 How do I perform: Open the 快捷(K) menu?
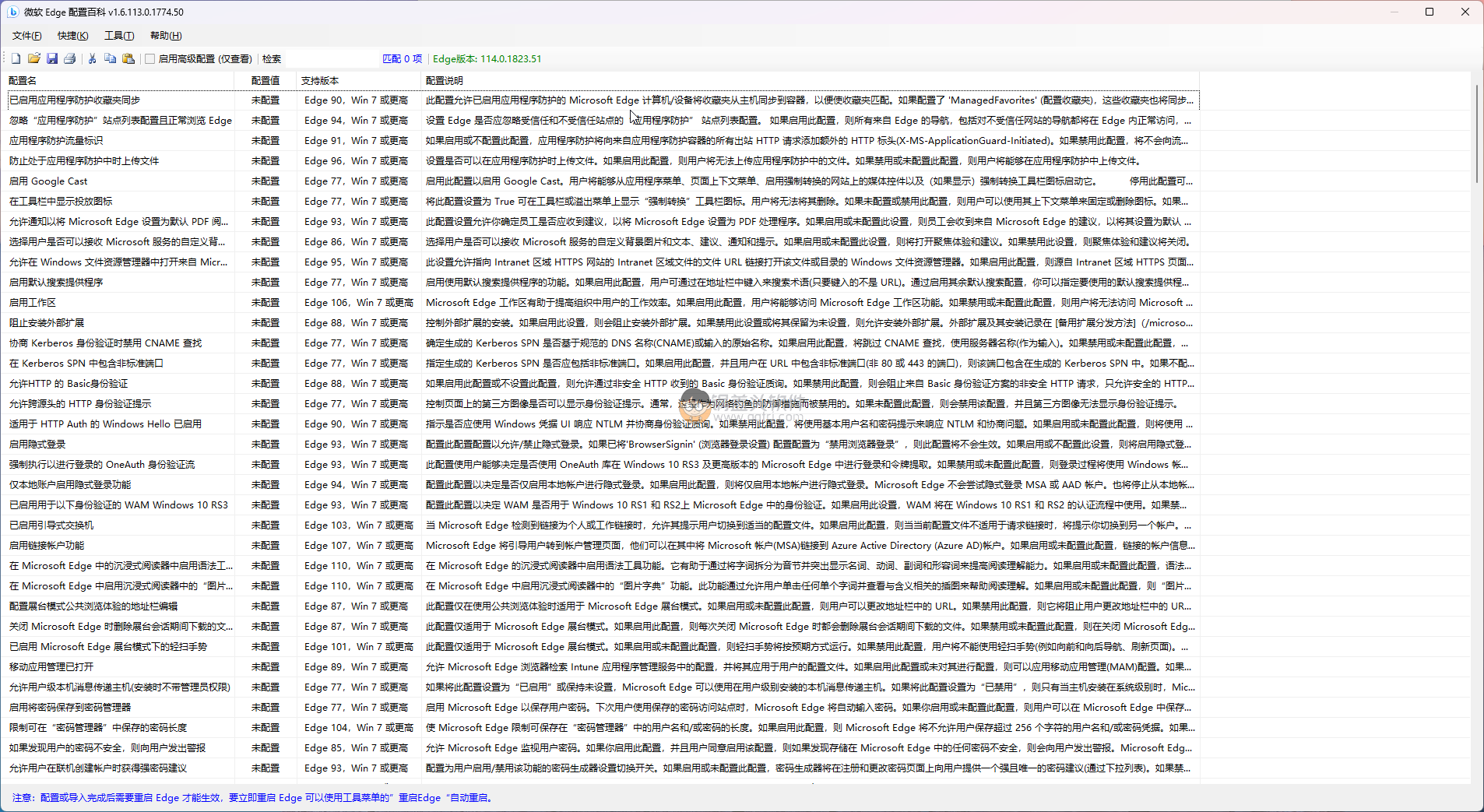tap(72, 36)
